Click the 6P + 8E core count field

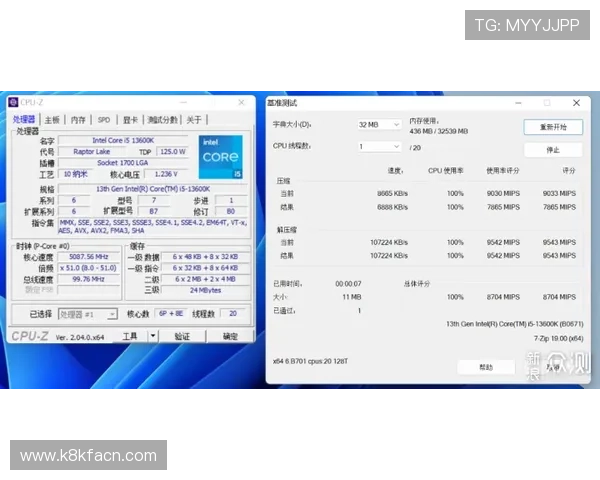[x=171, y=313]
